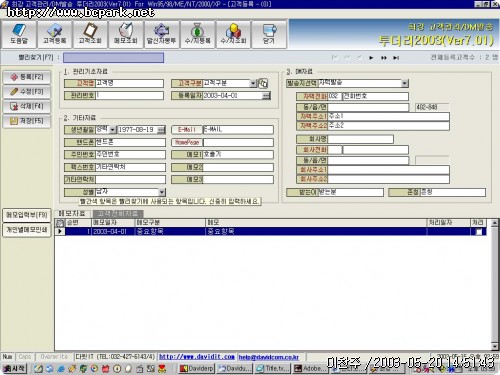
Task: Click the 등록[F2] register button
Action: click(27, 77)
